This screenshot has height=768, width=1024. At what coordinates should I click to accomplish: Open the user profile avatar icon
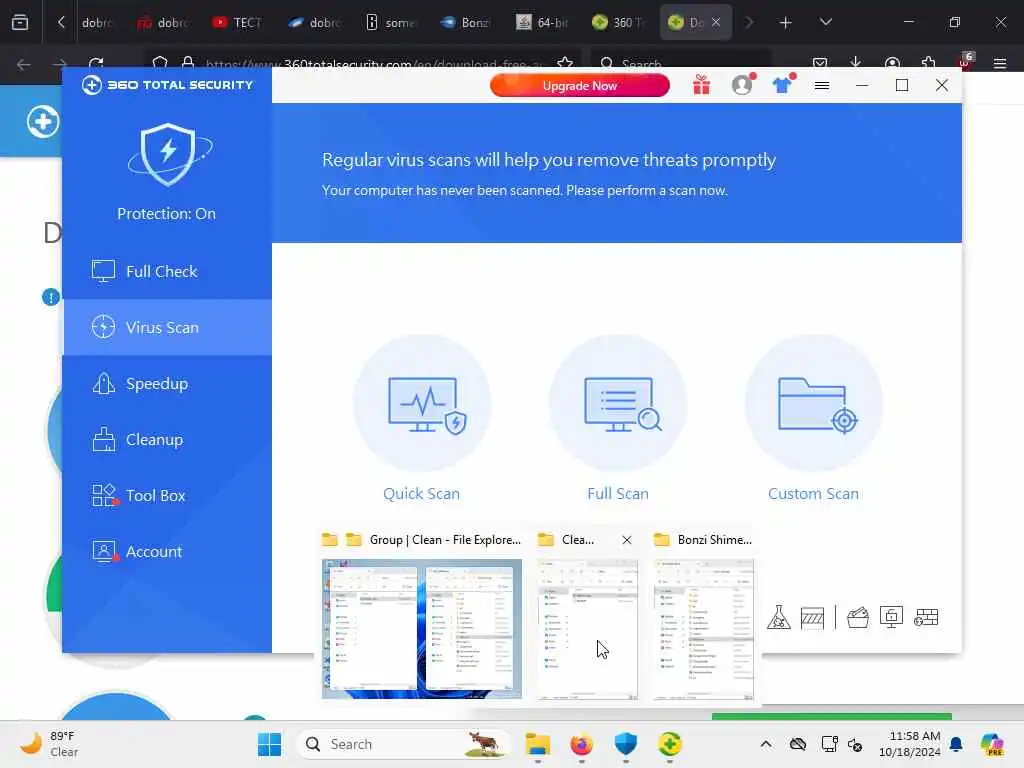pos(742,85)
